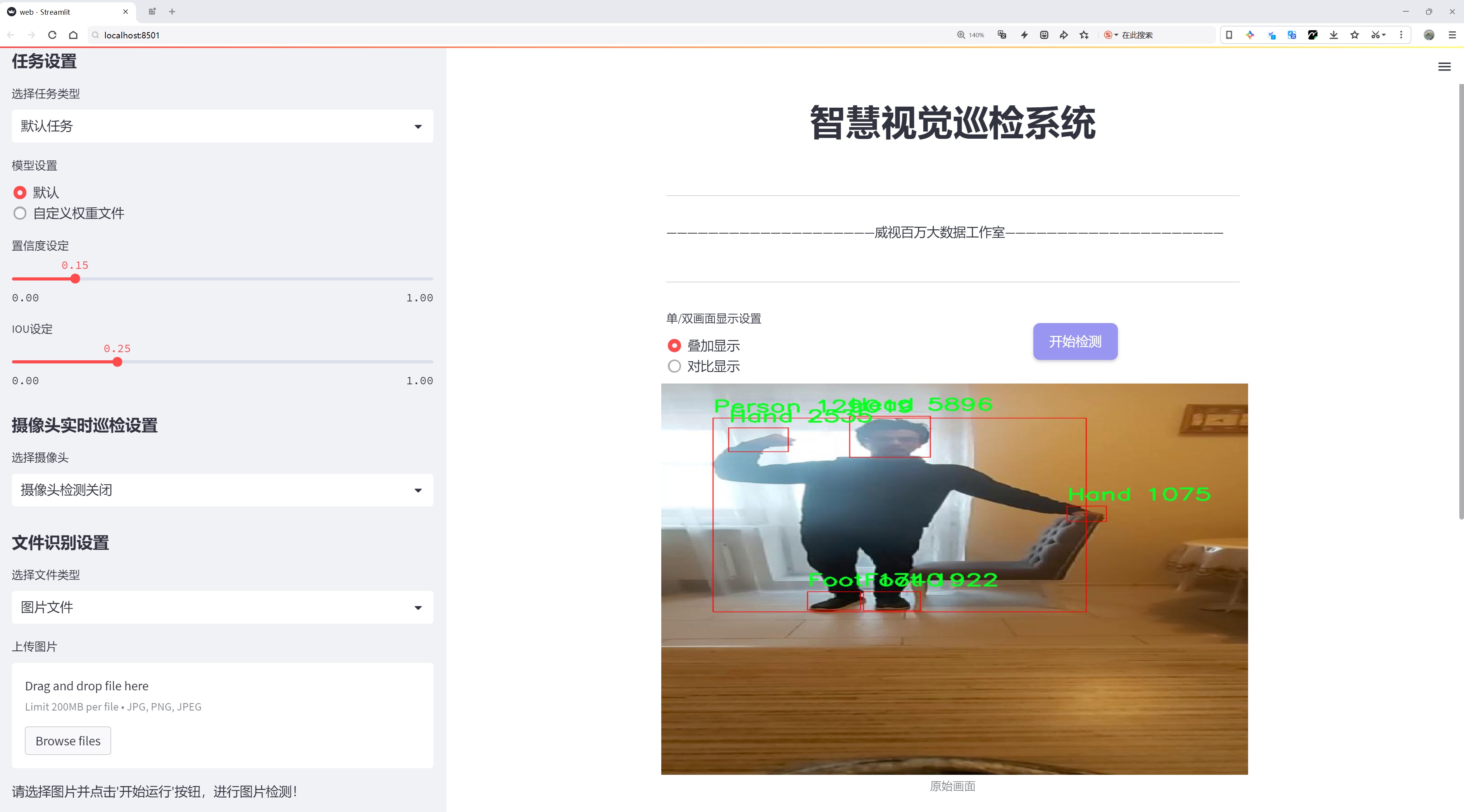Open a new browser tab
The image size is (1464, 812).
[172, 11]
